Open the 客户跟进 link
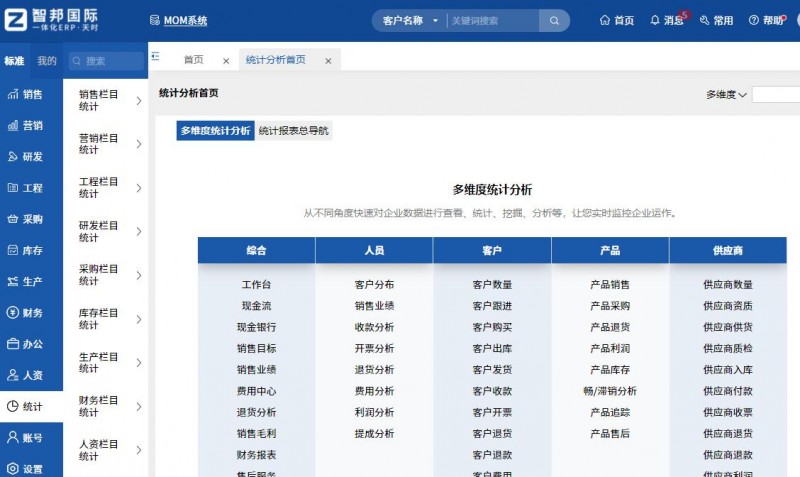 [492, 306]
